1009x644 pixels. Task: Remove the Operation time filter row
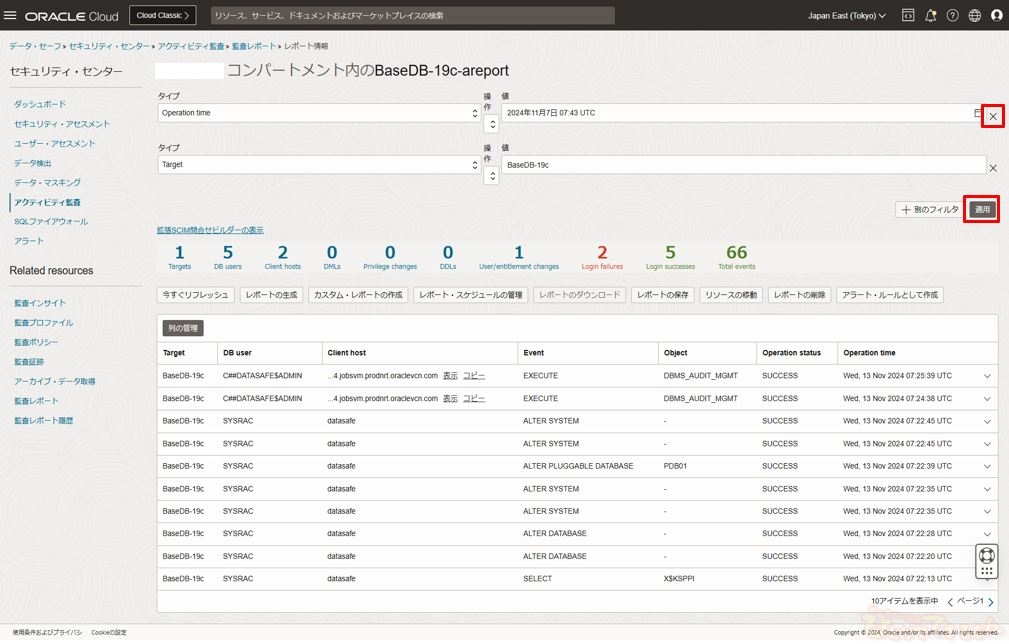(x=992, y=116)
